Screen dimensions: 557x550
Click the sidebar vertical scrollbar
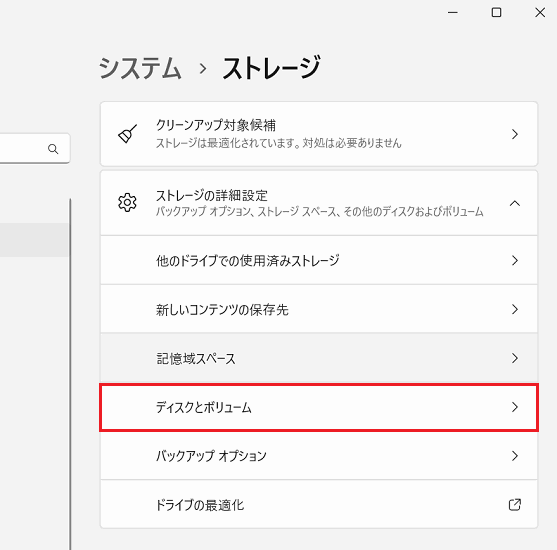coord(70,374)
